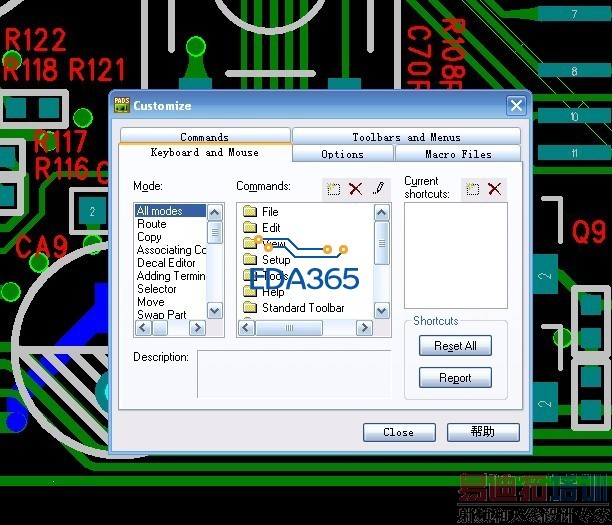Click Mode list scroll up arrow

(215, 213)
